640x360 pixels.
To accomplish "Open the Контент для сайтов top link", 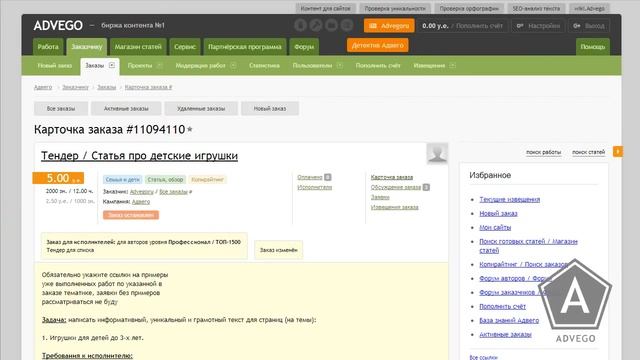I will tap(325, 9).
